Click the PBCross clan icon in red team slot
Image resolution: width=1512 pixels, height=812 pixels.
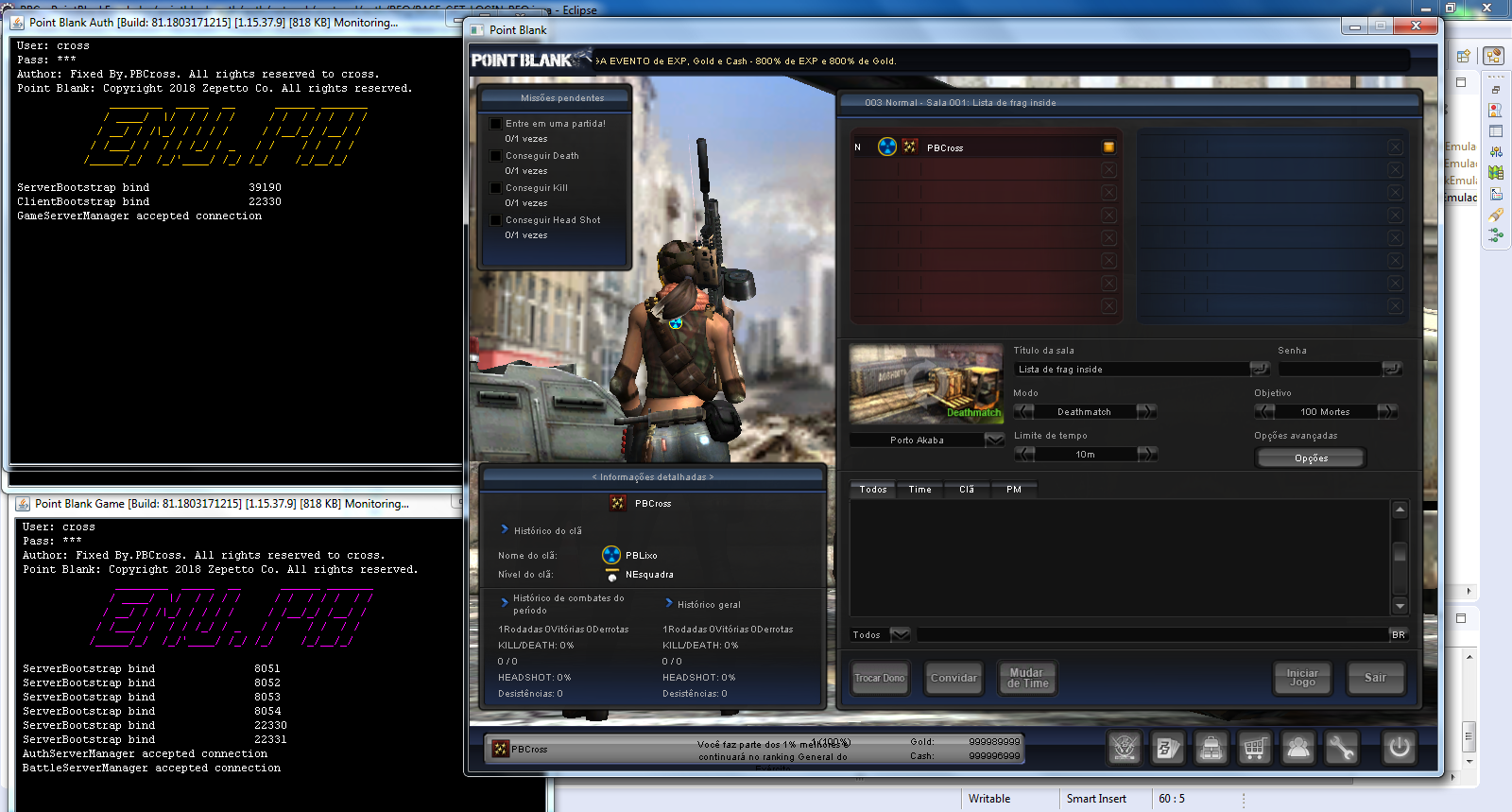click(887, 147)
